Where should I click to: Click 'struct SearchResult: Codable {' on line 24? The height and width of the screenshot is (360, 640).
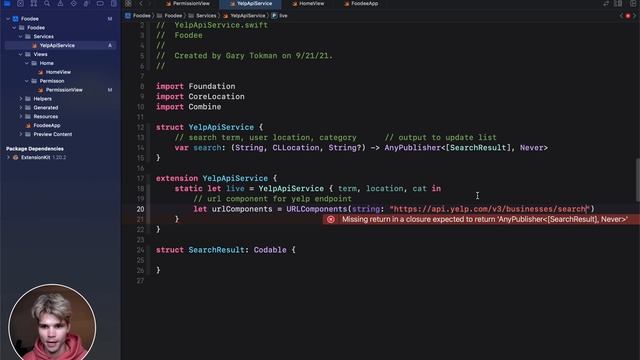(226, 250)
